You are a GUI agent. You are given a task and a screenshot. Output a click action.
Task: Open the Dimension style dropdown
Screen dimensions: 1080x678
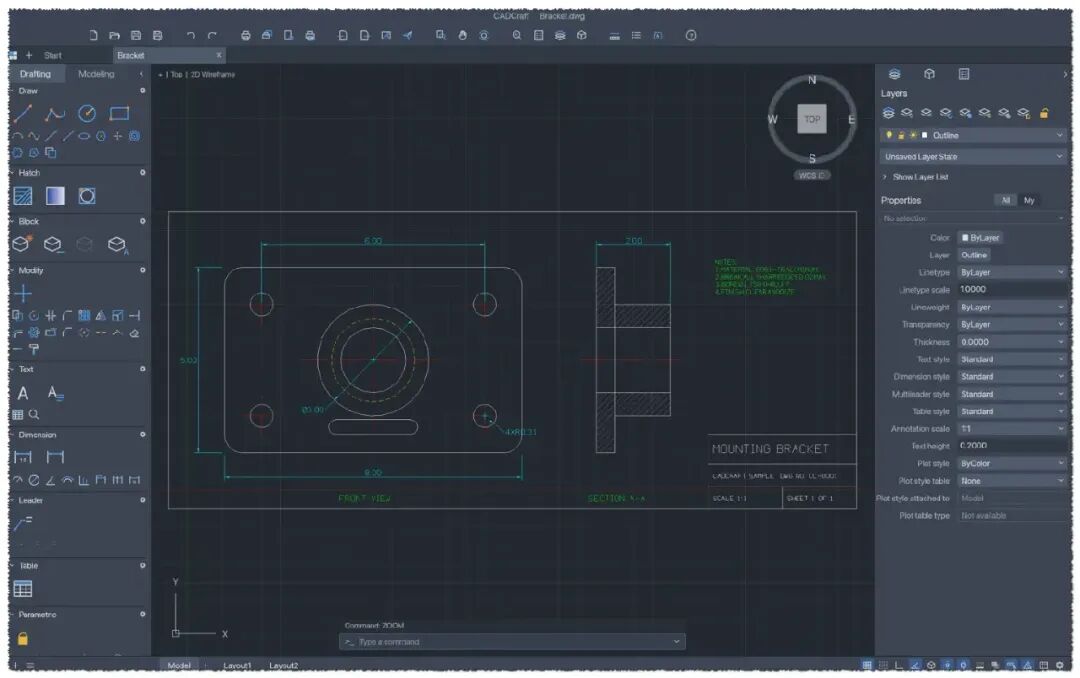pyautogui.click(x=1012, y=377)
